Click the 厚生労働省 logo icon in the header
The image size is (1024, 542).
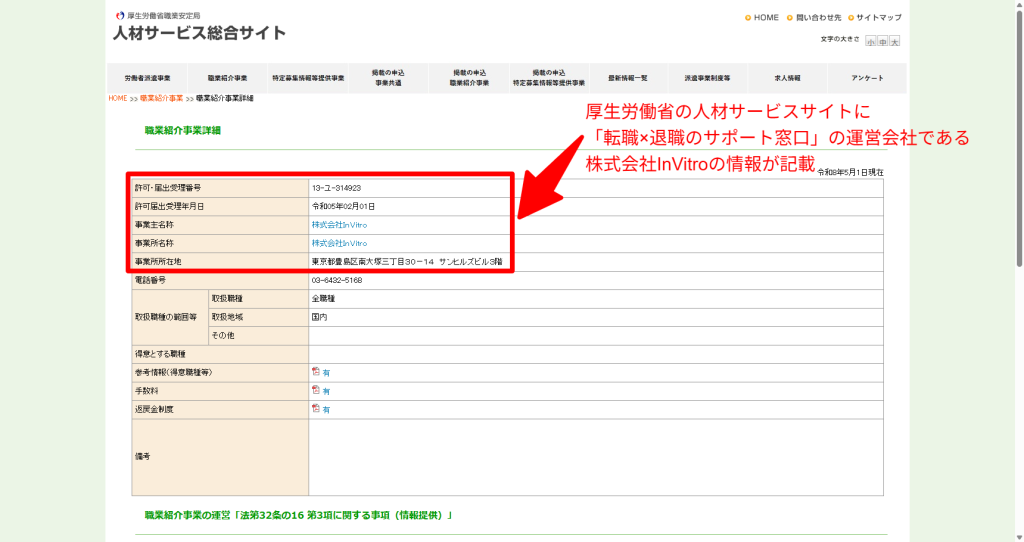(120, 16)
